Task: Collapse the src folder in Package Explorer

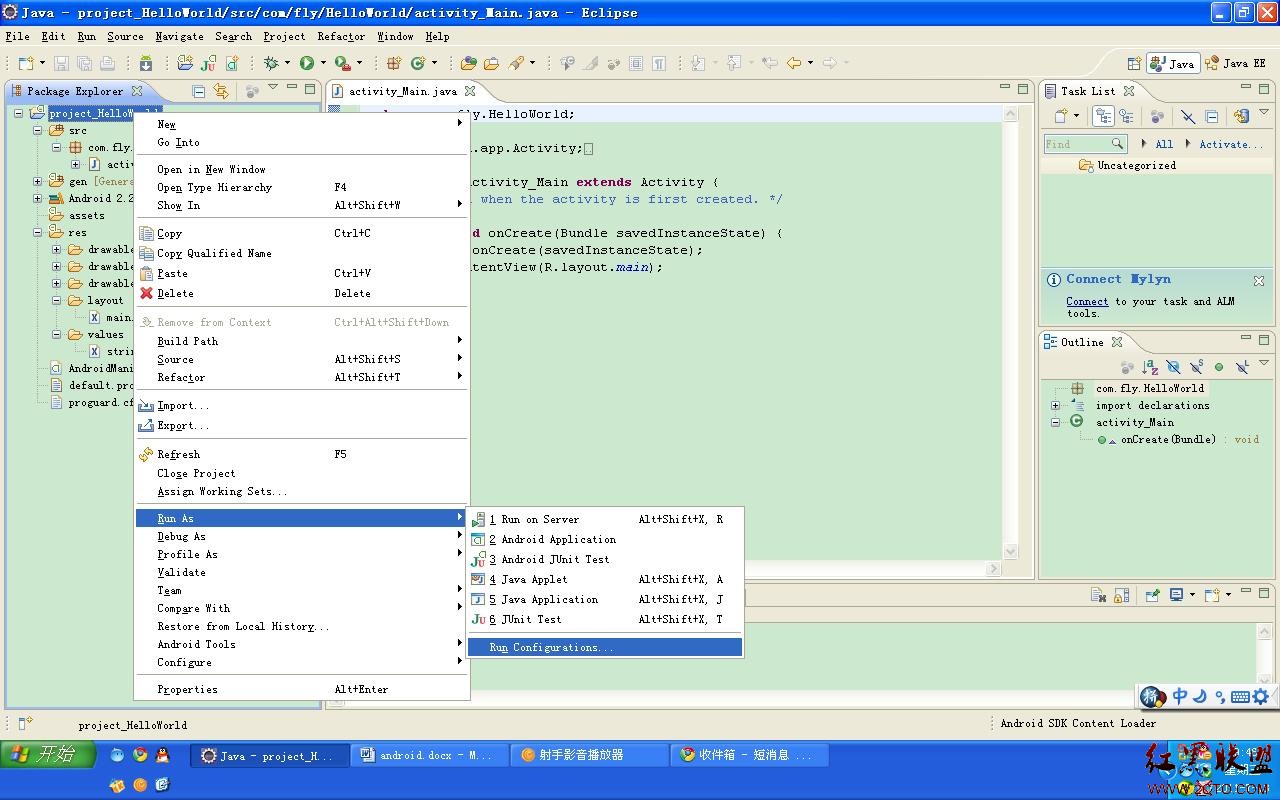Action: pos(38,130)
